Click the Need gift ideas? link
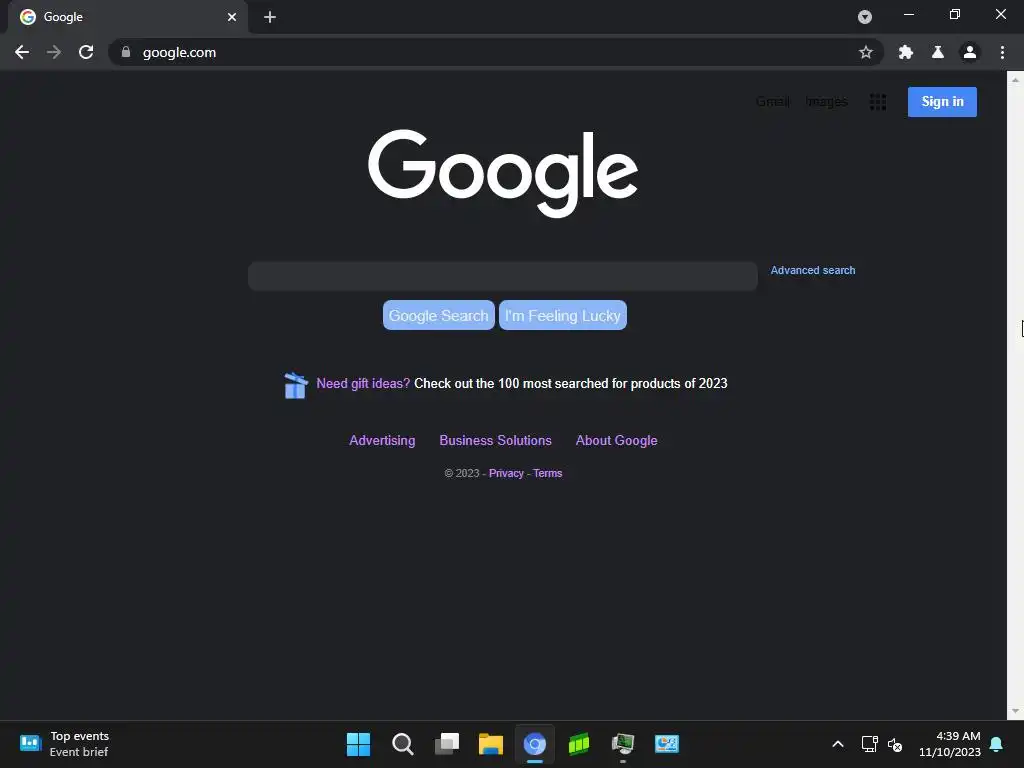This screenshot has height=768, width=1024. point(363,383)
